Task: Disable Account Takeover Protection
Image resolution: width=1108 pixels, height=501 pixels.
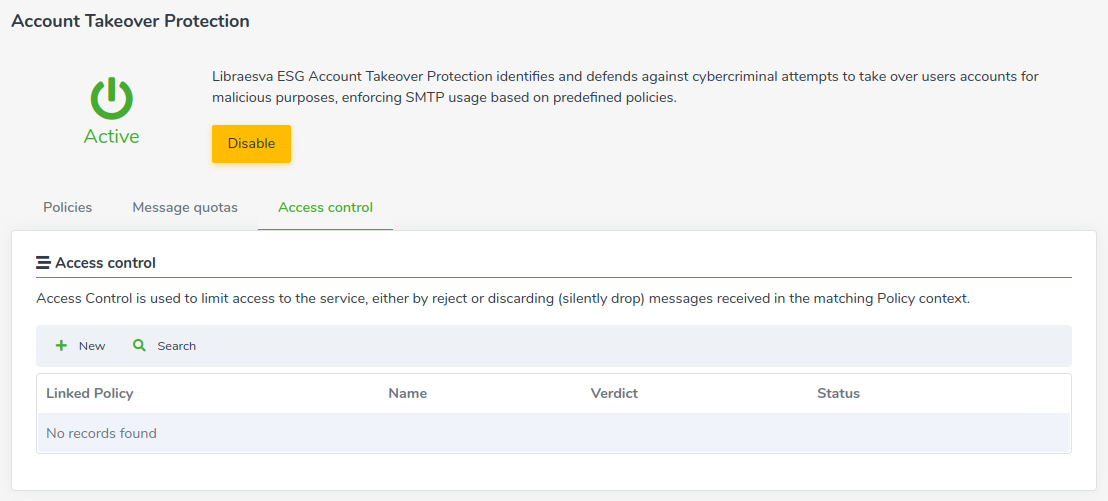Action: click(x=252, y=143)
